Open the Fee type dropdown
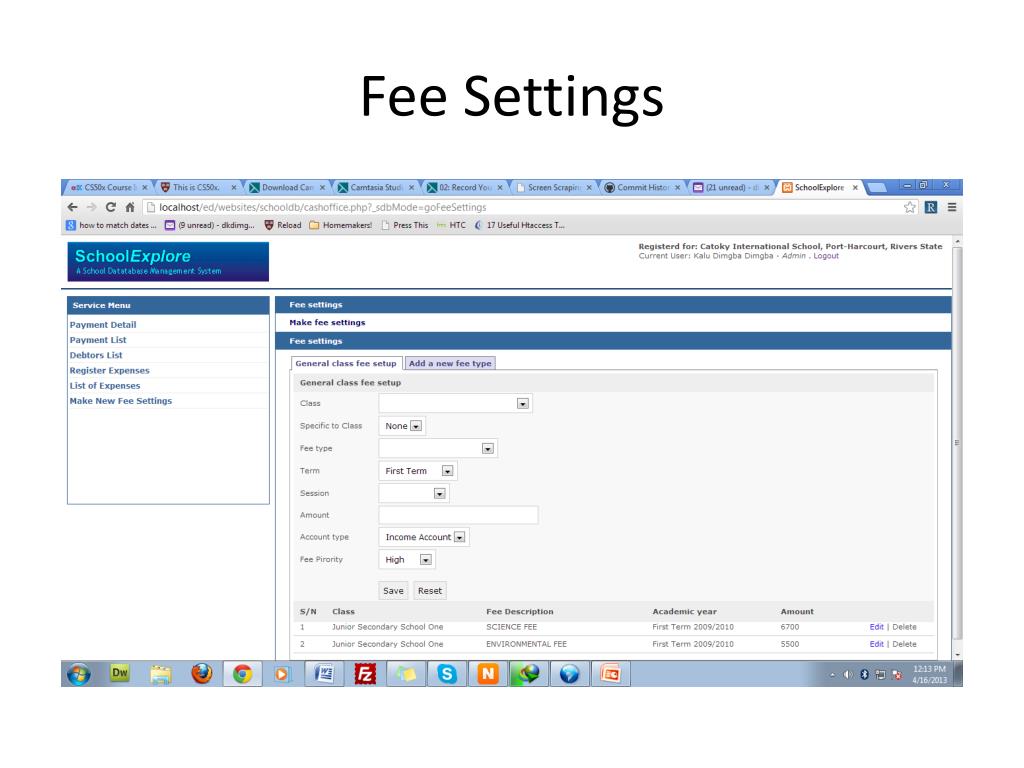This screenshot has width=1024, height=768. coord(438,449)
